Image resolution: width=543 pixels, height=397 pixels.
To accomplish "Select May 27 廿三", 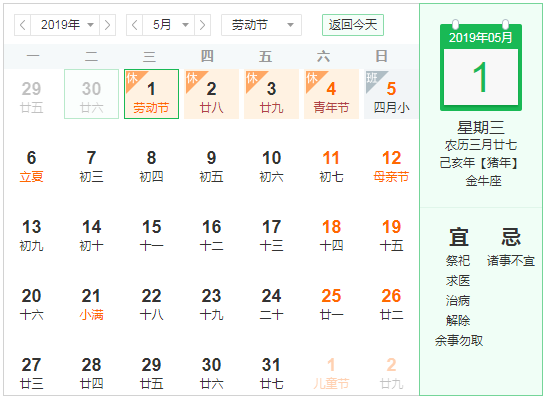I will (32, 373).
